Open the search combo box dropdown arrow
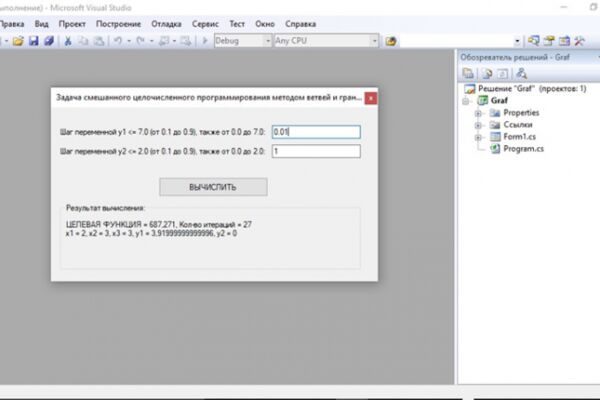 [517, 41]
